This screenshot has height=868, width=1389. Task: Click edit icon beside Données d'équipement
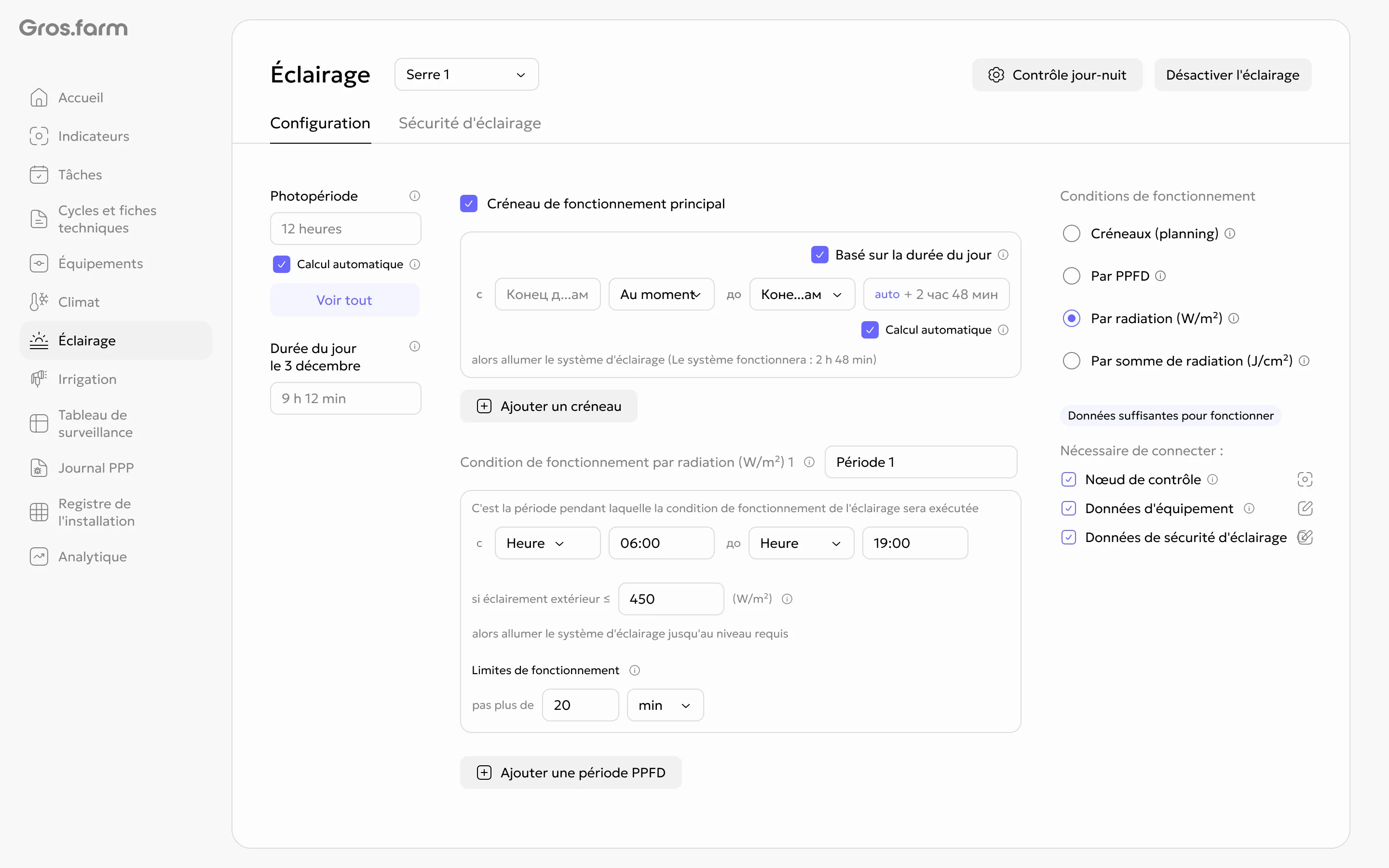click(1305, 509)
